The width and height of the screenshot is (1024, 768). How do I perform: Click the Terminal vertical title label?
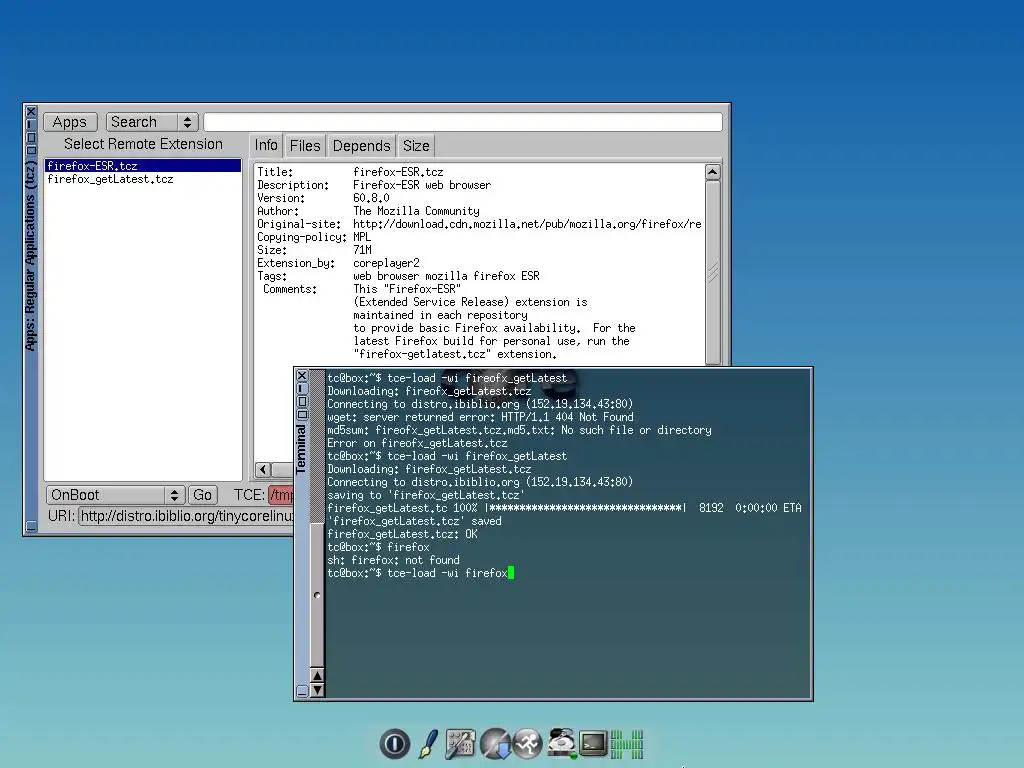coord(301,449)
